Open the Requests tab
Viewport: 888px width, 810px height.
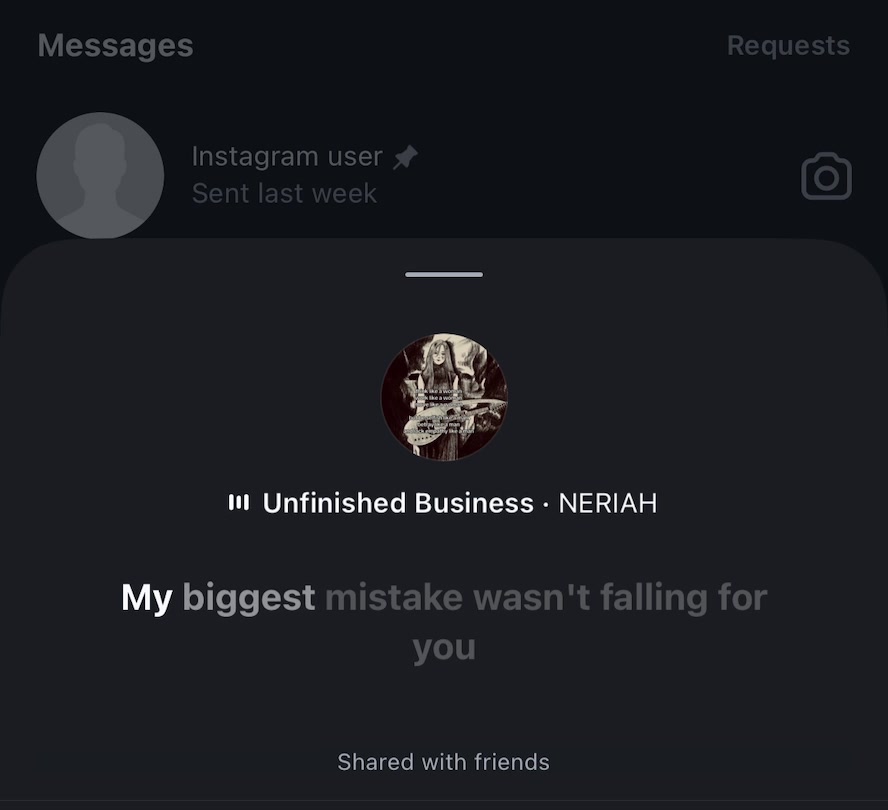788,45
